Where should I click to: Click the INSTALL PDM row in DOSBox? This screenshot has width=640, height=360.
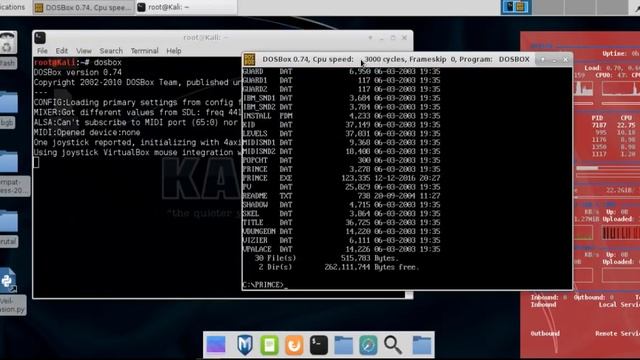pyautogui.click(x=341, y=116)
